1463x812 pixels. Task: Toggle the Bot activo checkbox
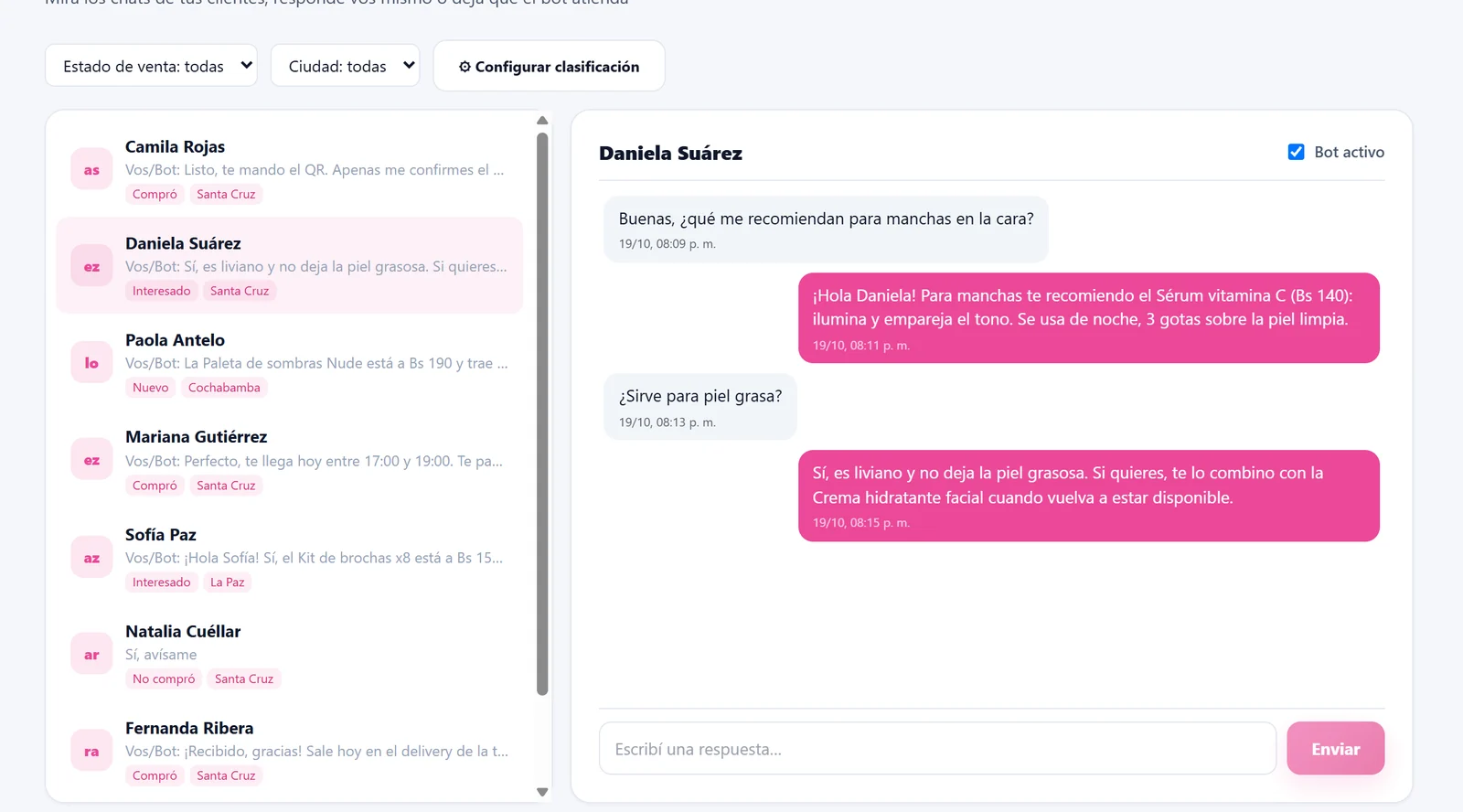[x=1296, y=152]
